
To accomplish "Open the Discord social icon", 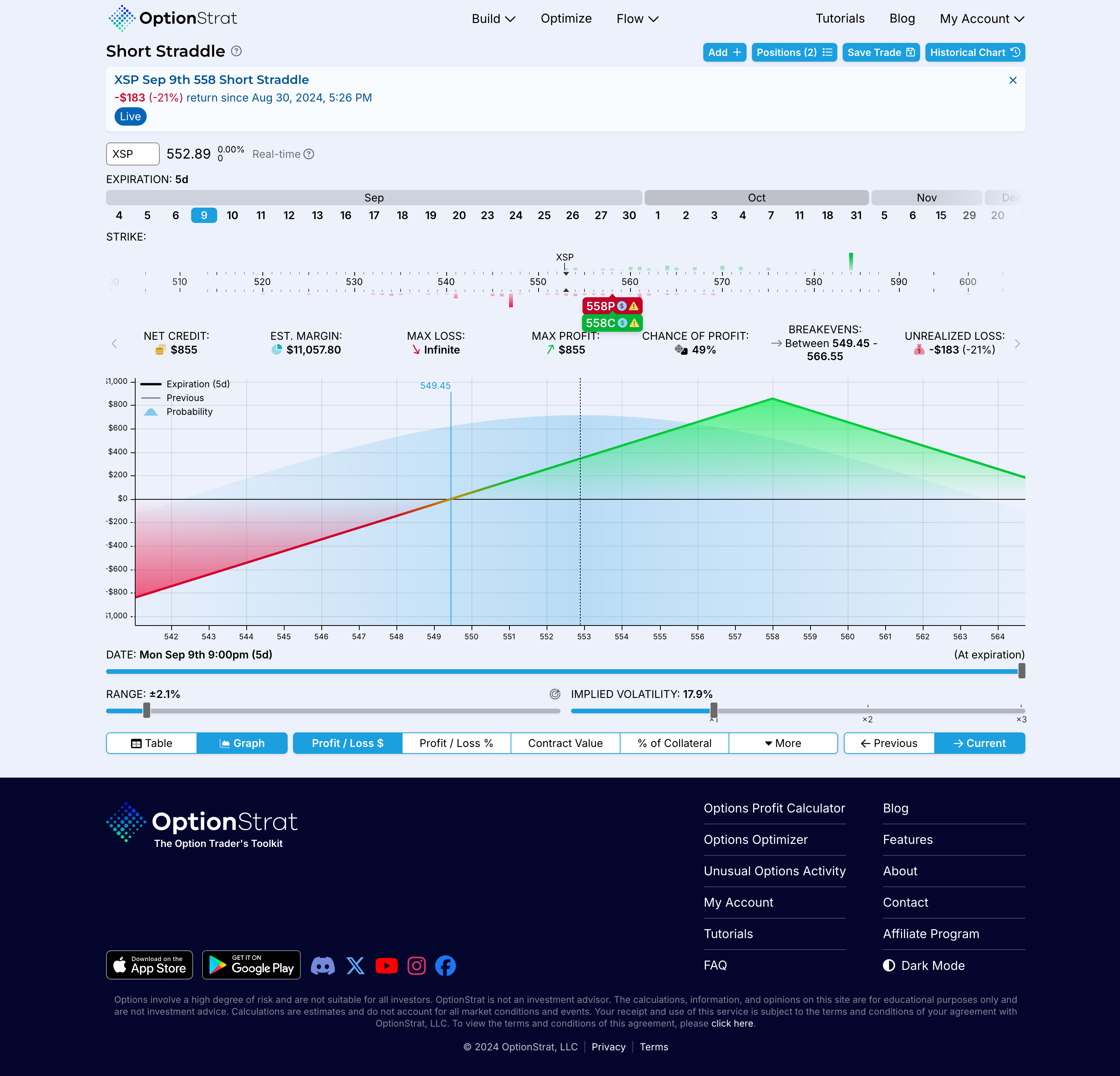I will [322, 966].
